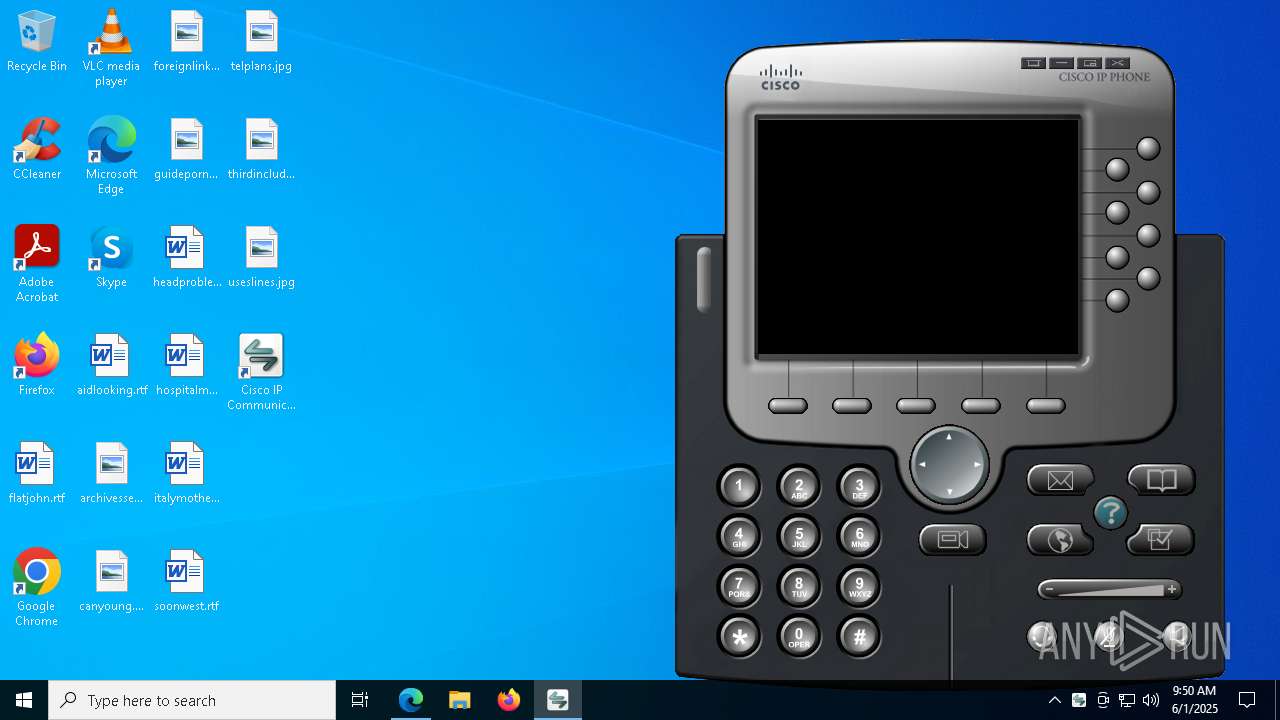Click the navigation pad right arrow
Screen dimensions: 1280x720
click(x=977, y=465)
